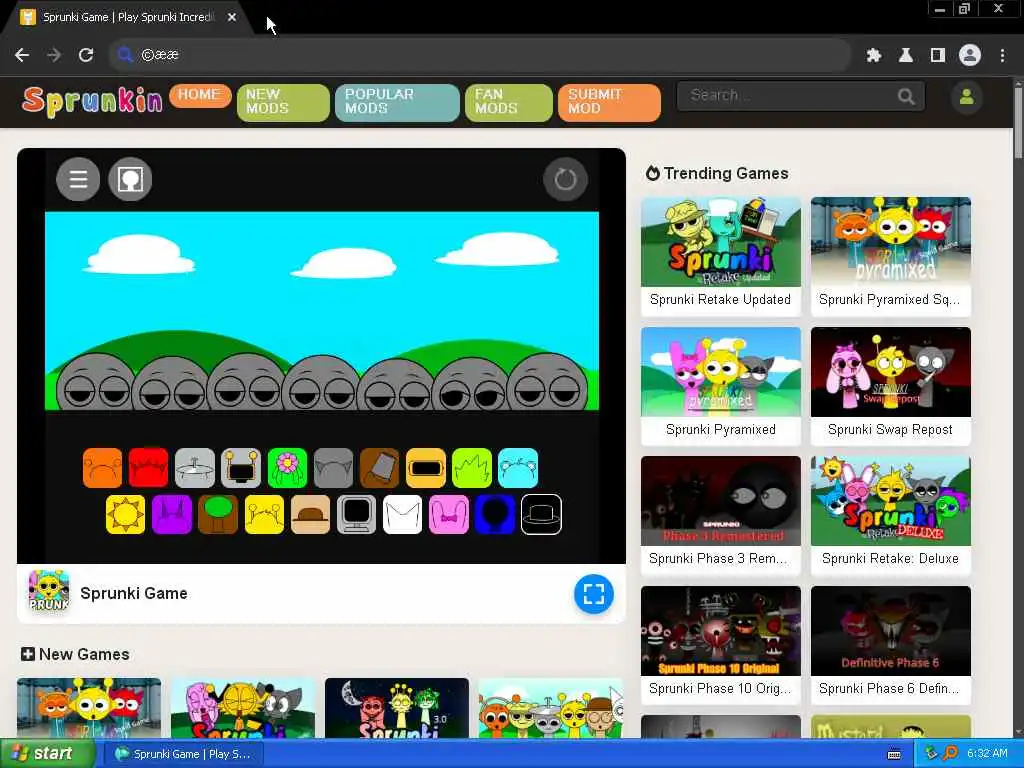Select Sprunki Game taskbar window button
This screenshot has width=1024, height=768.
185,754
